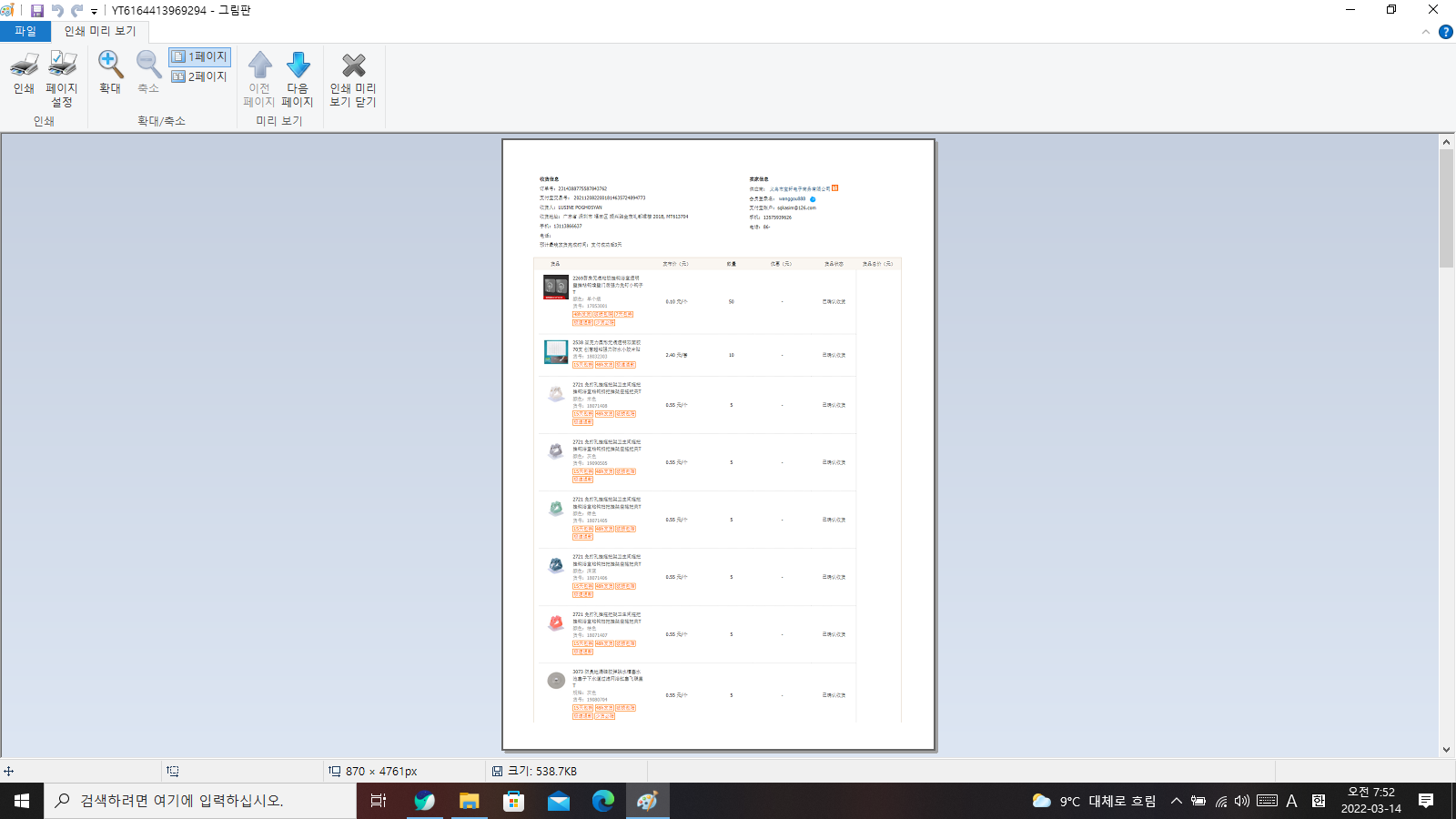Screen dimensions: 1456x819
Task: Click the red toy thumbnail in preview
Action: pyautogui.click(x=556, y=623)
